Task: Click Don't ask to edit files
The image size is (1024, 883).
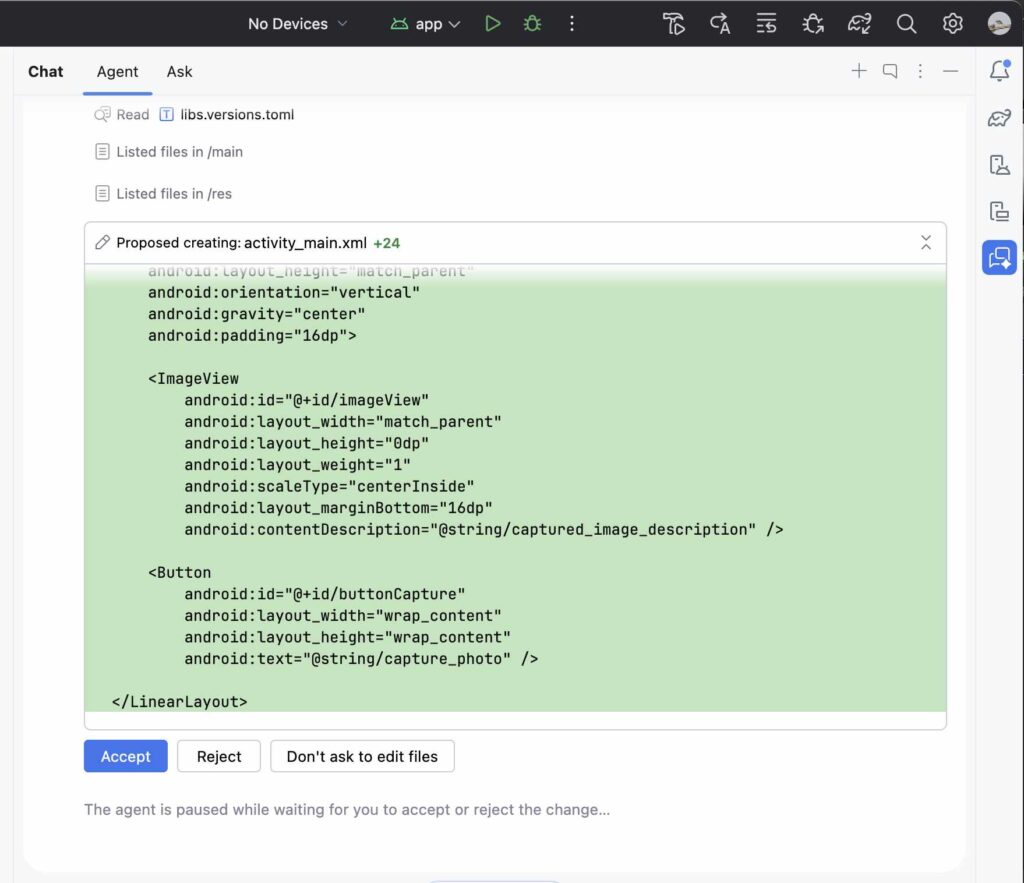Action: (362, 757)
